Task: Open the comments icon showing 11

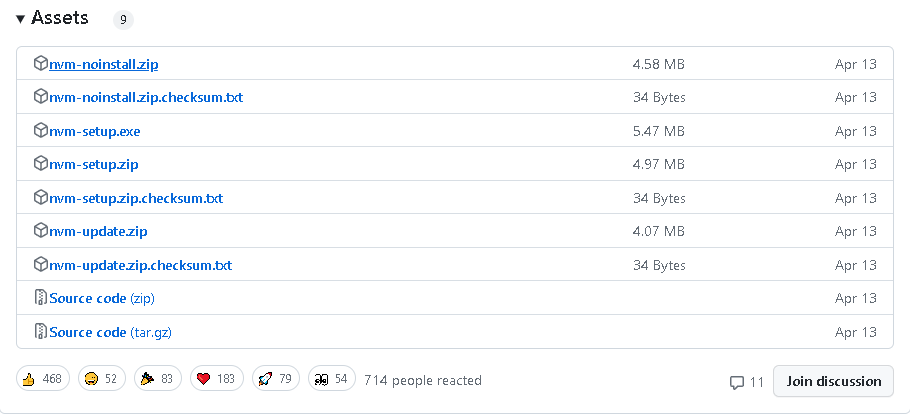Action: 746,382
